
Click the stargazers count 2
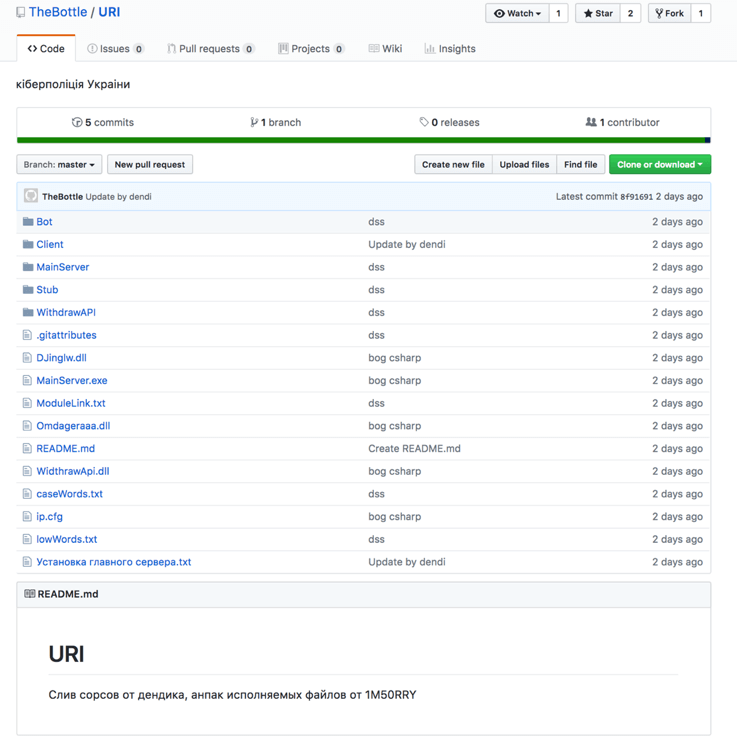point(630,13)
